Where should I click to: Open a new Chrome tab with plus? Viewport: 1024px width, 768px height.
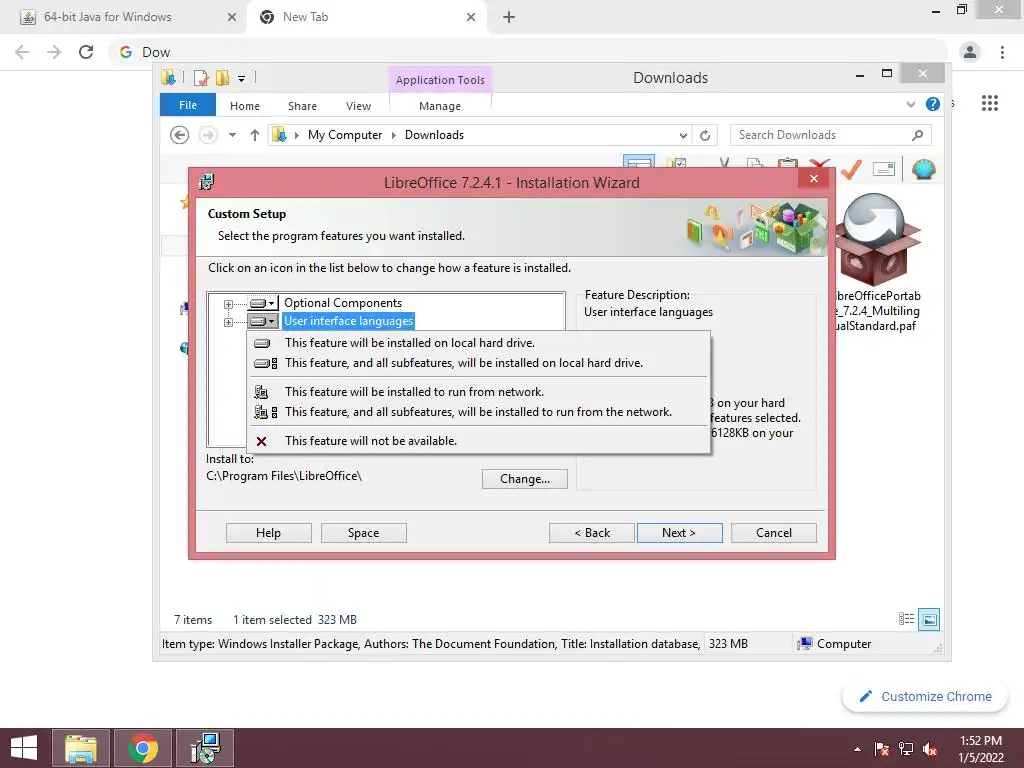509,18
